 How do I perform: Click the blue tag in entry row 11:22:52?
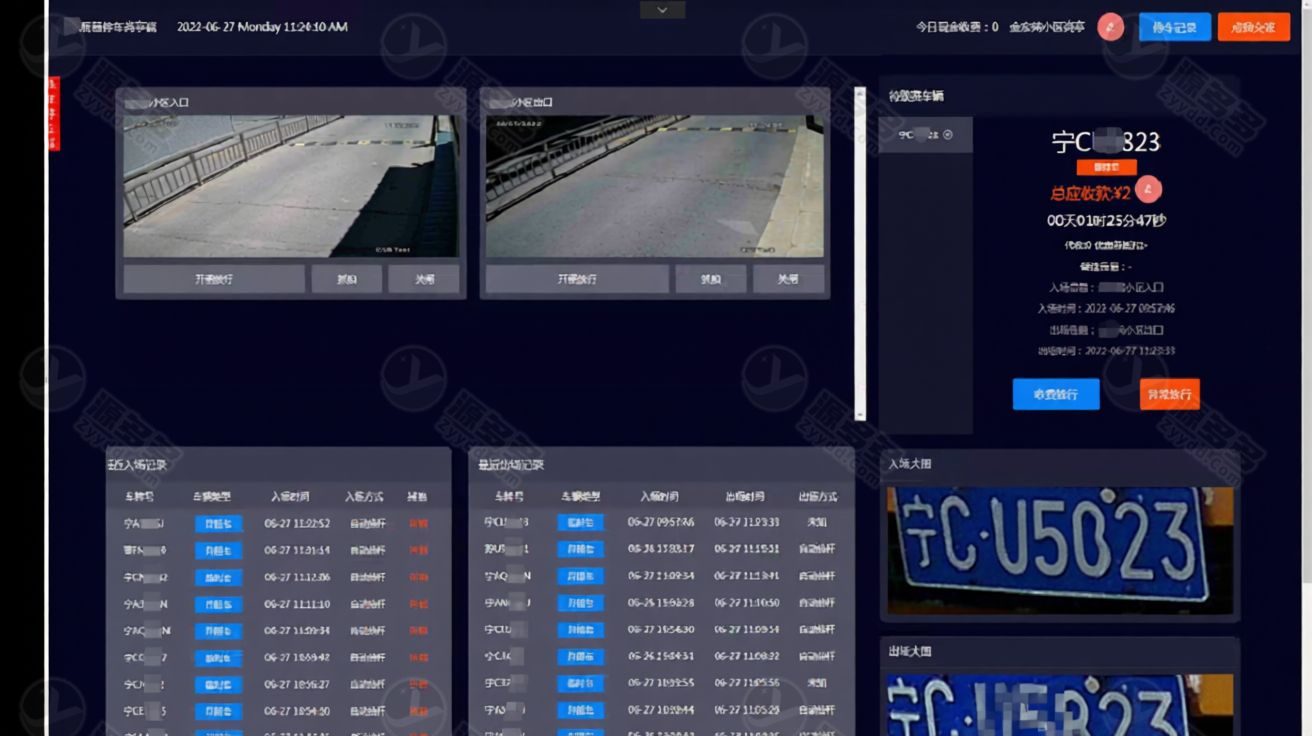[218, 523]
